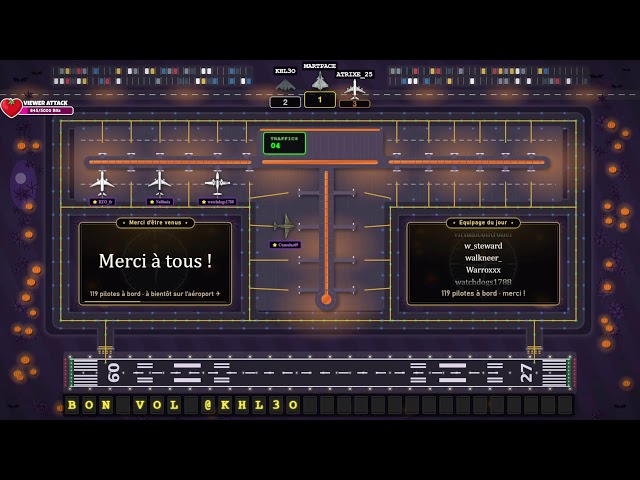Screen dimensions: 640x480
Task: Click the runway 09 number marking
Action: pyautogui.click(x=114, y=373)
